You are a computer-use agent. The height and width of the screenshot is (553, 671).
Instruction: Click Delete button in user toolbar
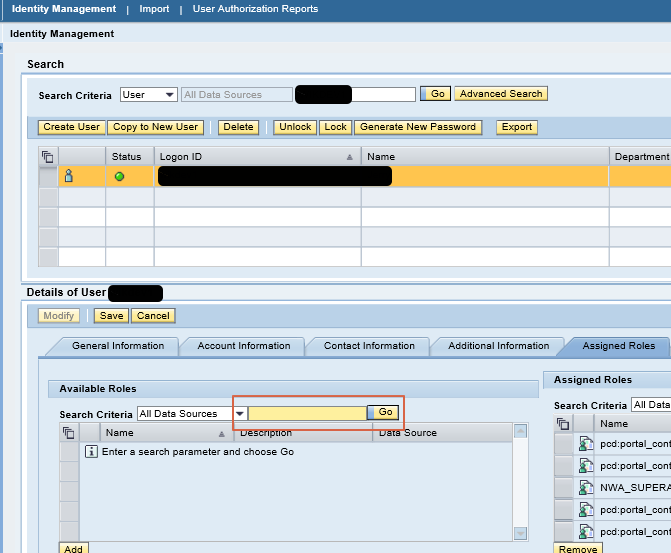point(238,127)
